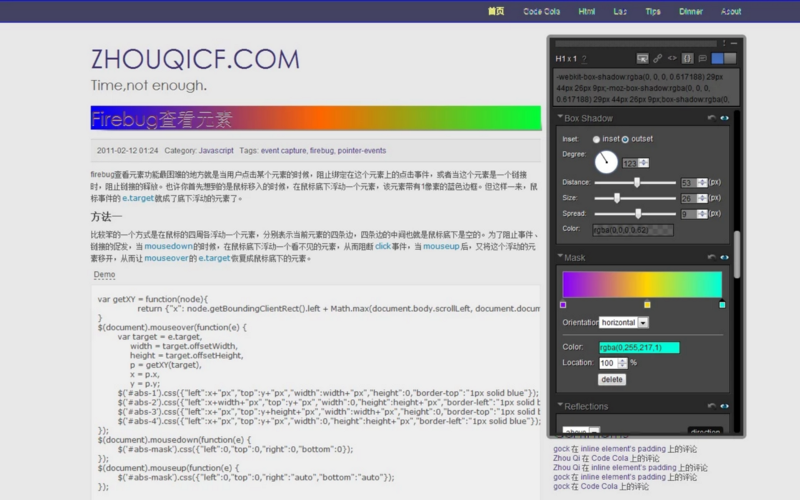The width and height of the screenshot is (800, 500).
Task: Click the Degree value stepper showing 123
Action: point(635,163)
